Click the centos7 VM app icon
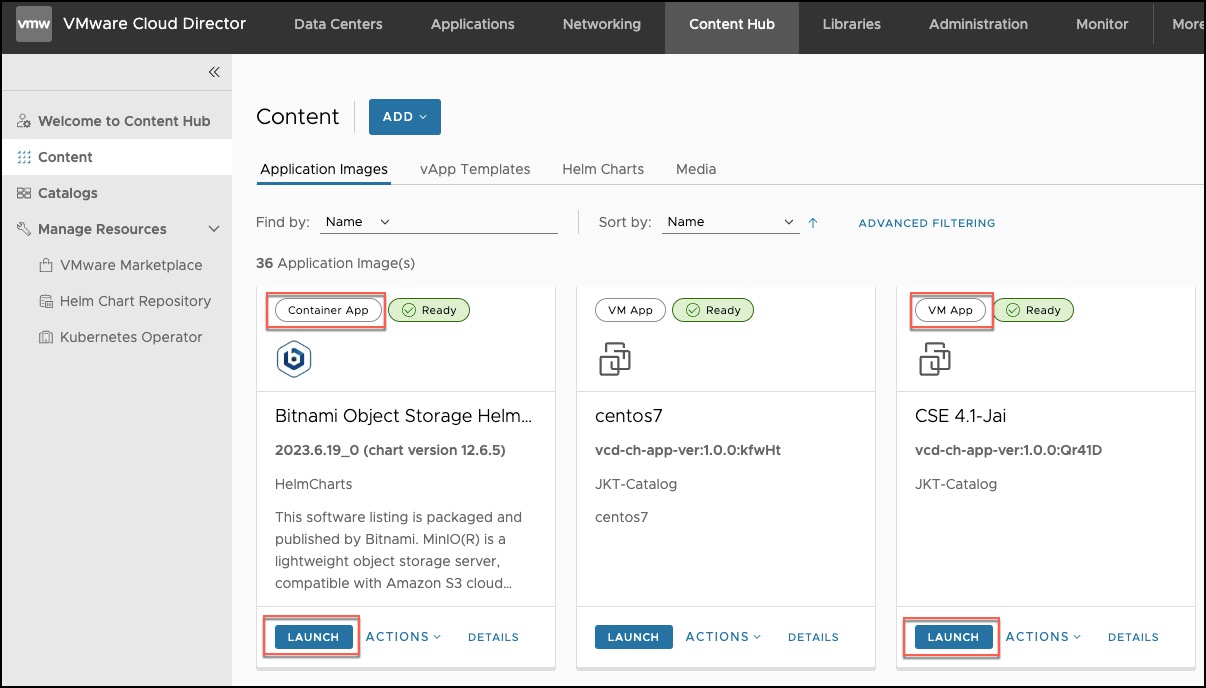Viewport: 1206px width, 688px height. (614, 359)
